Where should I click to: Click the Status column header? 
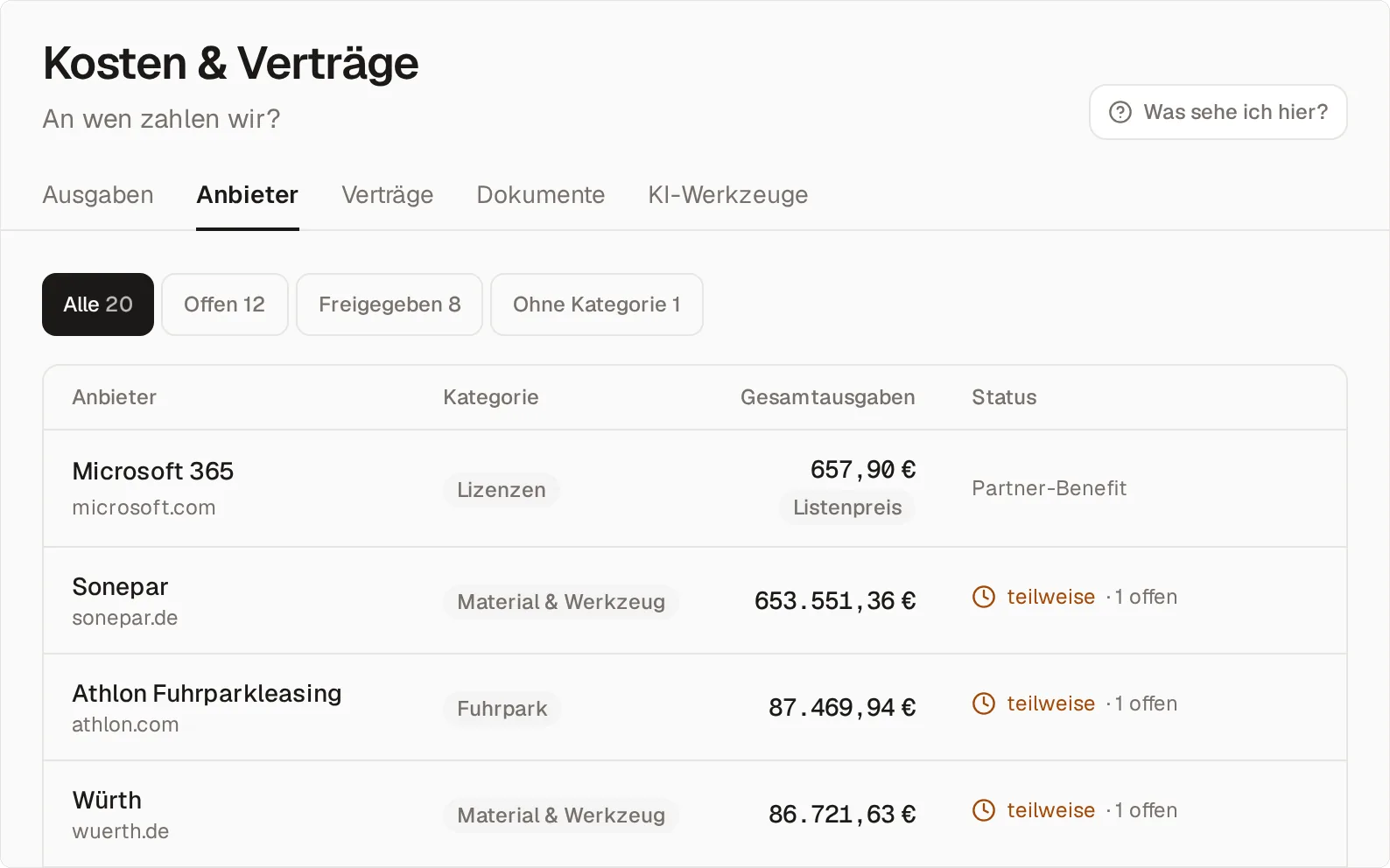click(x=1004, y=397)
